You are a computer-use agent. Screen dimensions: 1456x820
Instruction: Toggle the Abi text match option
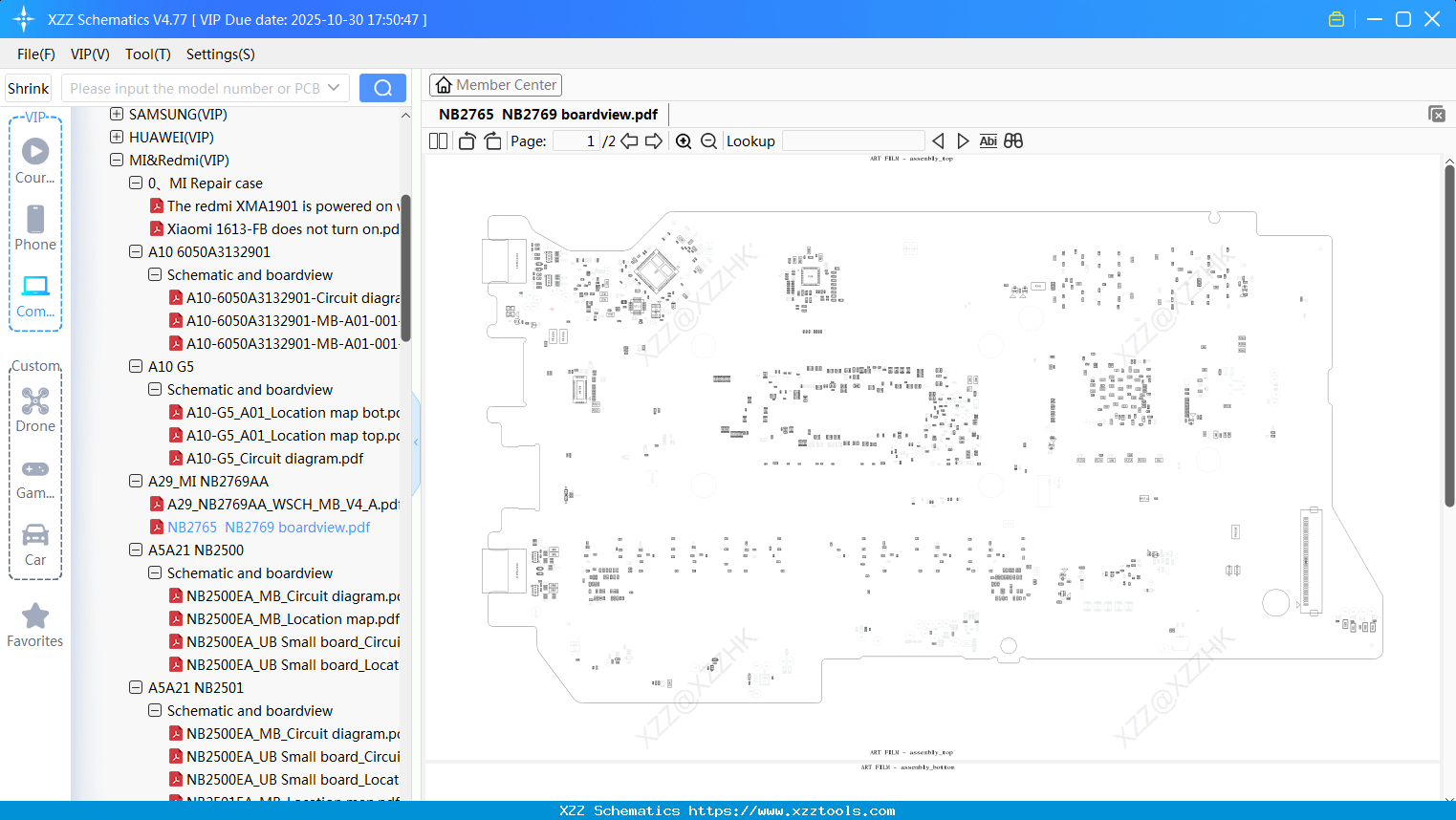point(988,141)
